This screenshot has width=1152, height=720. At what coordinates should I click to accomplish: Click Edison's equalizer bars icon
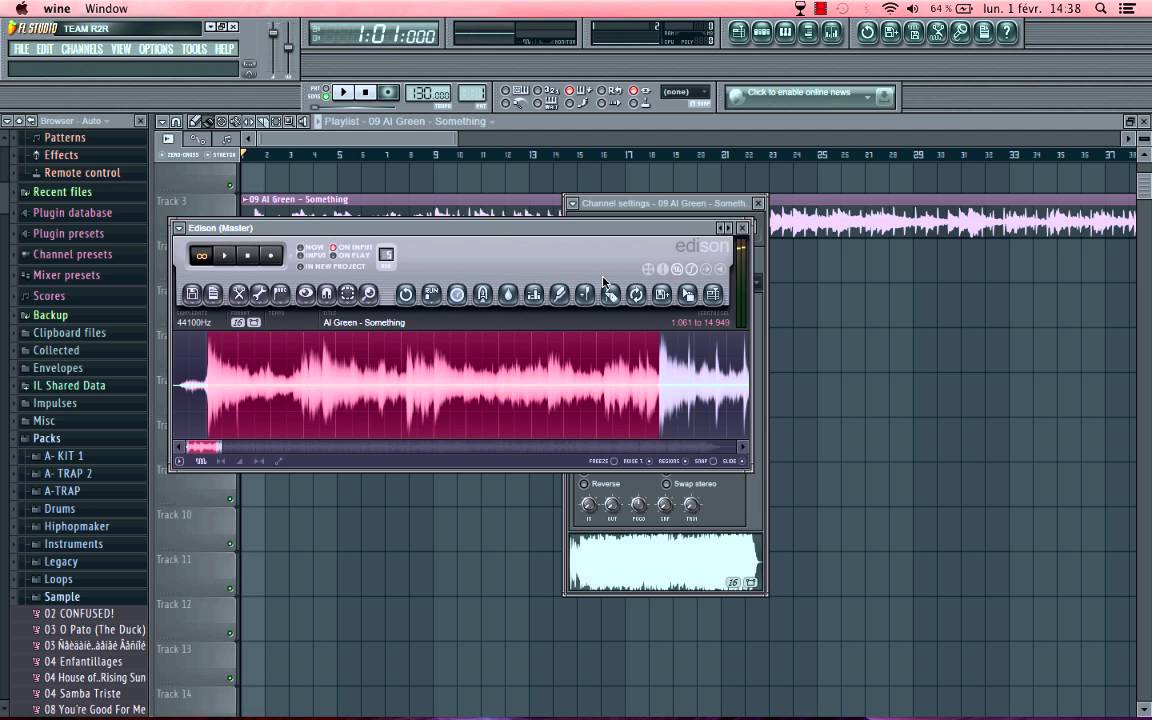tap(533, 295)
